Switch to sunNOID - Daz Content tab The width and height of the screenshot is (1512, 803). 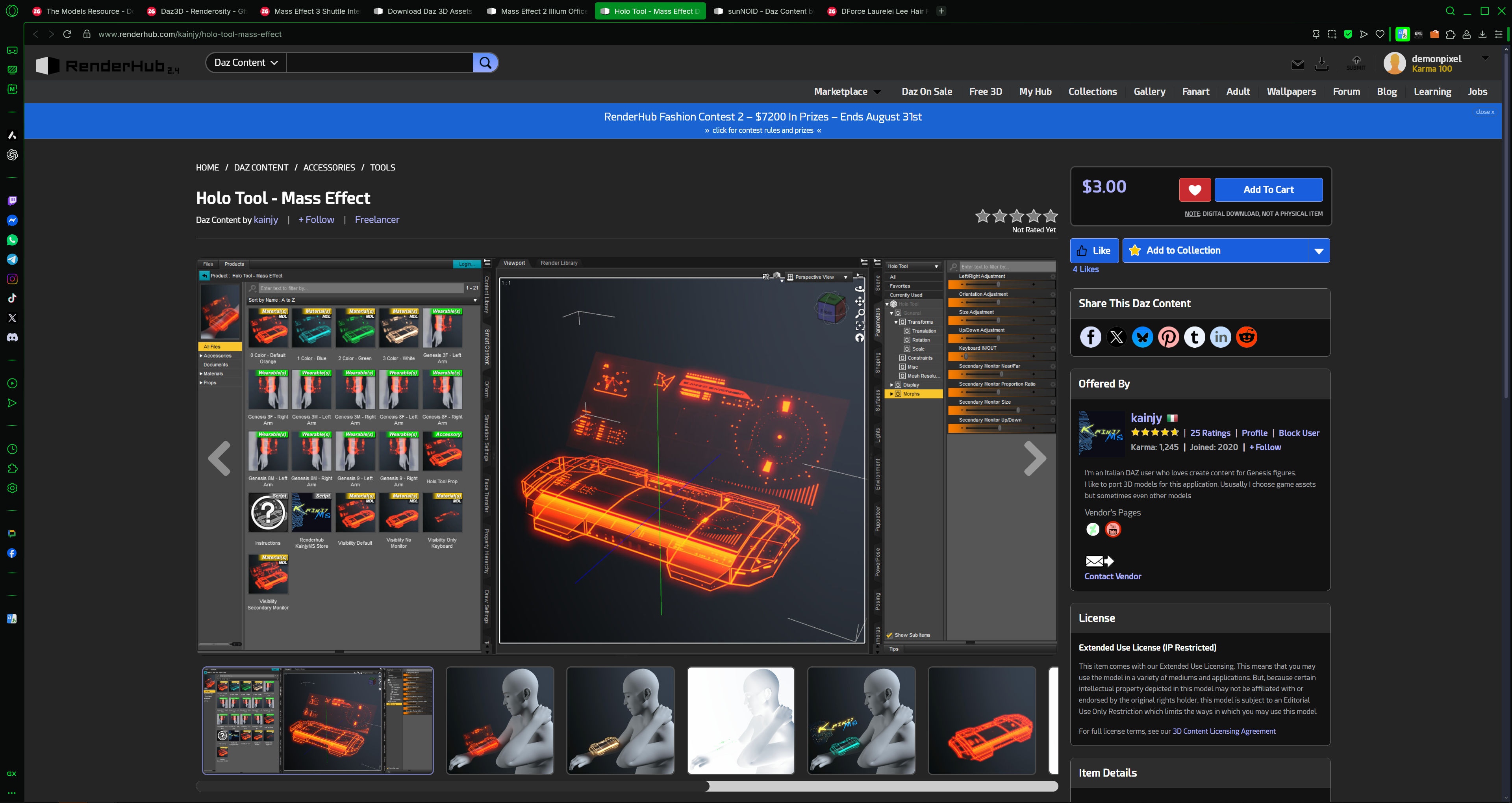[x=763, y=11]
